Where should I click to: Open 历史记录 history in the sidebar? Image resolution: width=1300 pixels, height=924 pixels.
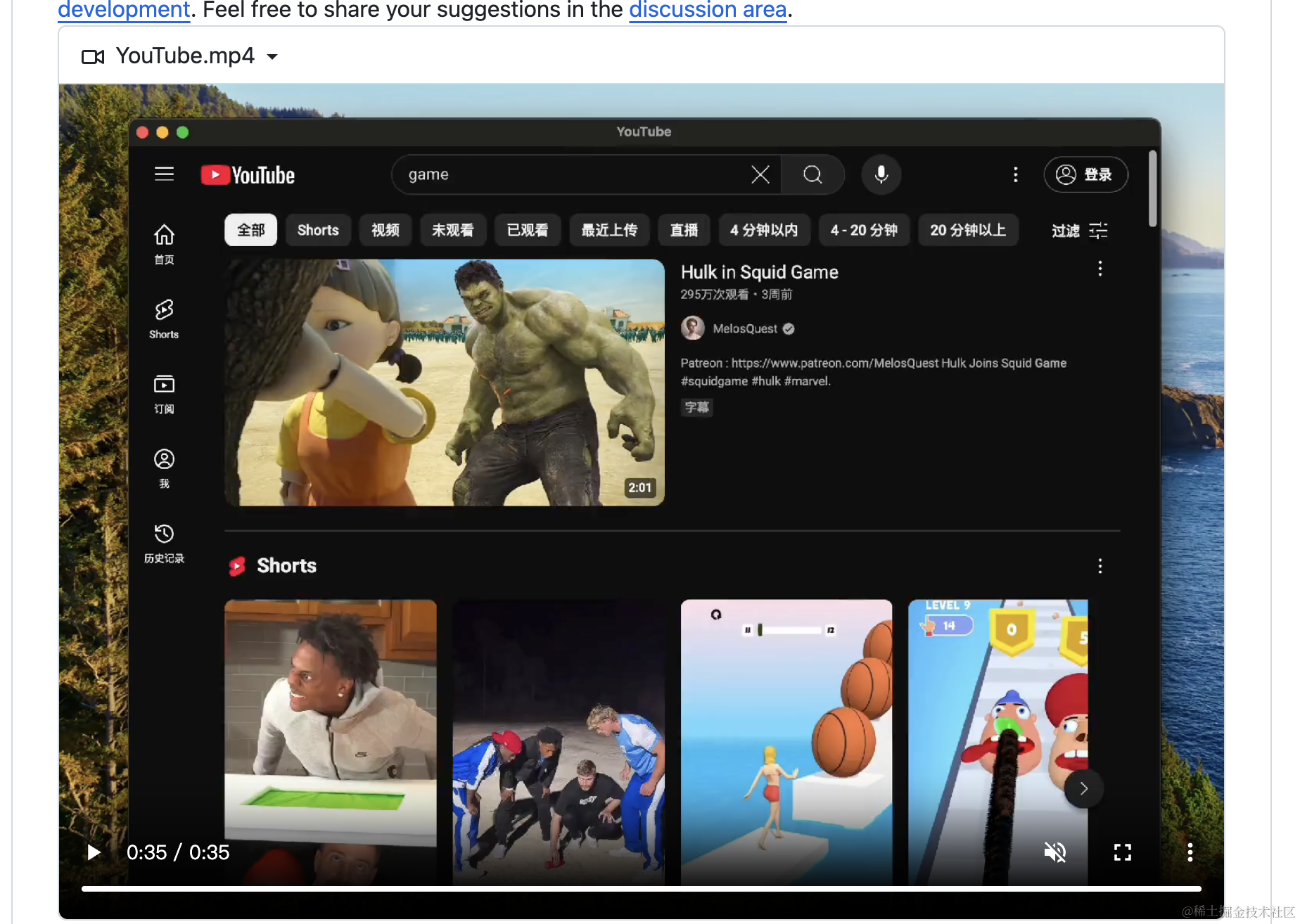164,543
